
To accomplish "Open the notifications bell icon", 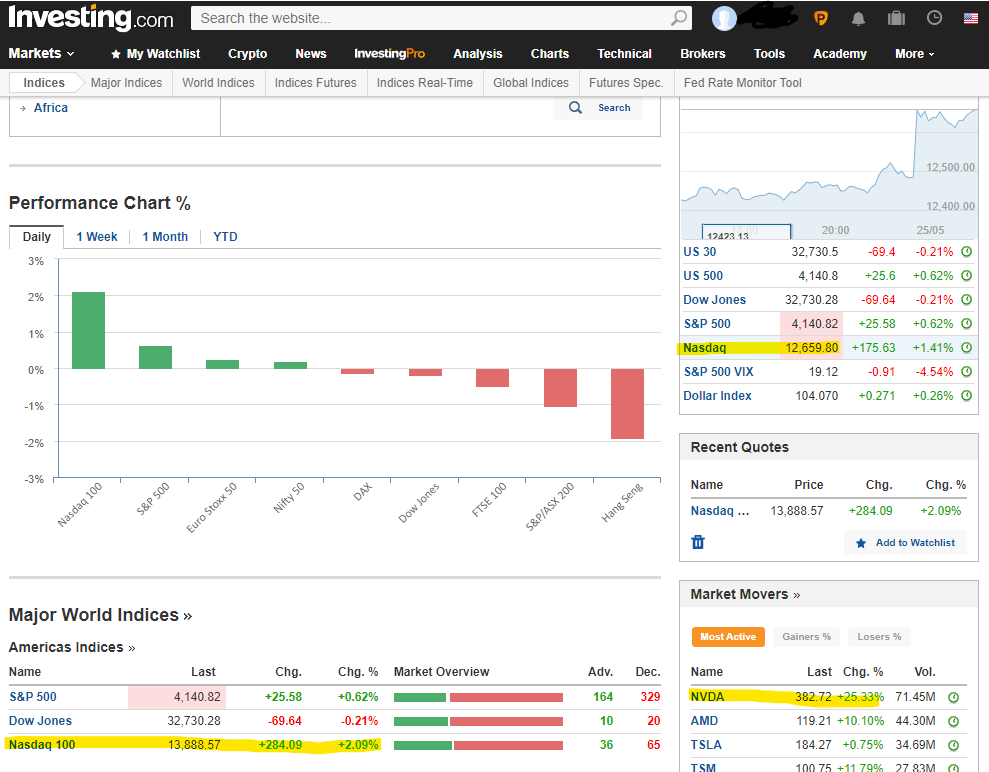I will pyautogui.click(x=858, y=18).
